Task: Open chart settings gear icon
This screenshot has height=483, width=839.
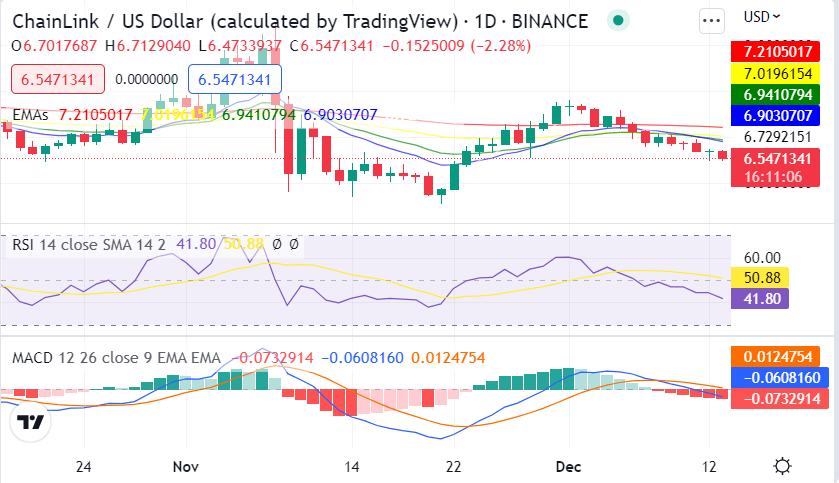Action: click(x=782, y=466)
